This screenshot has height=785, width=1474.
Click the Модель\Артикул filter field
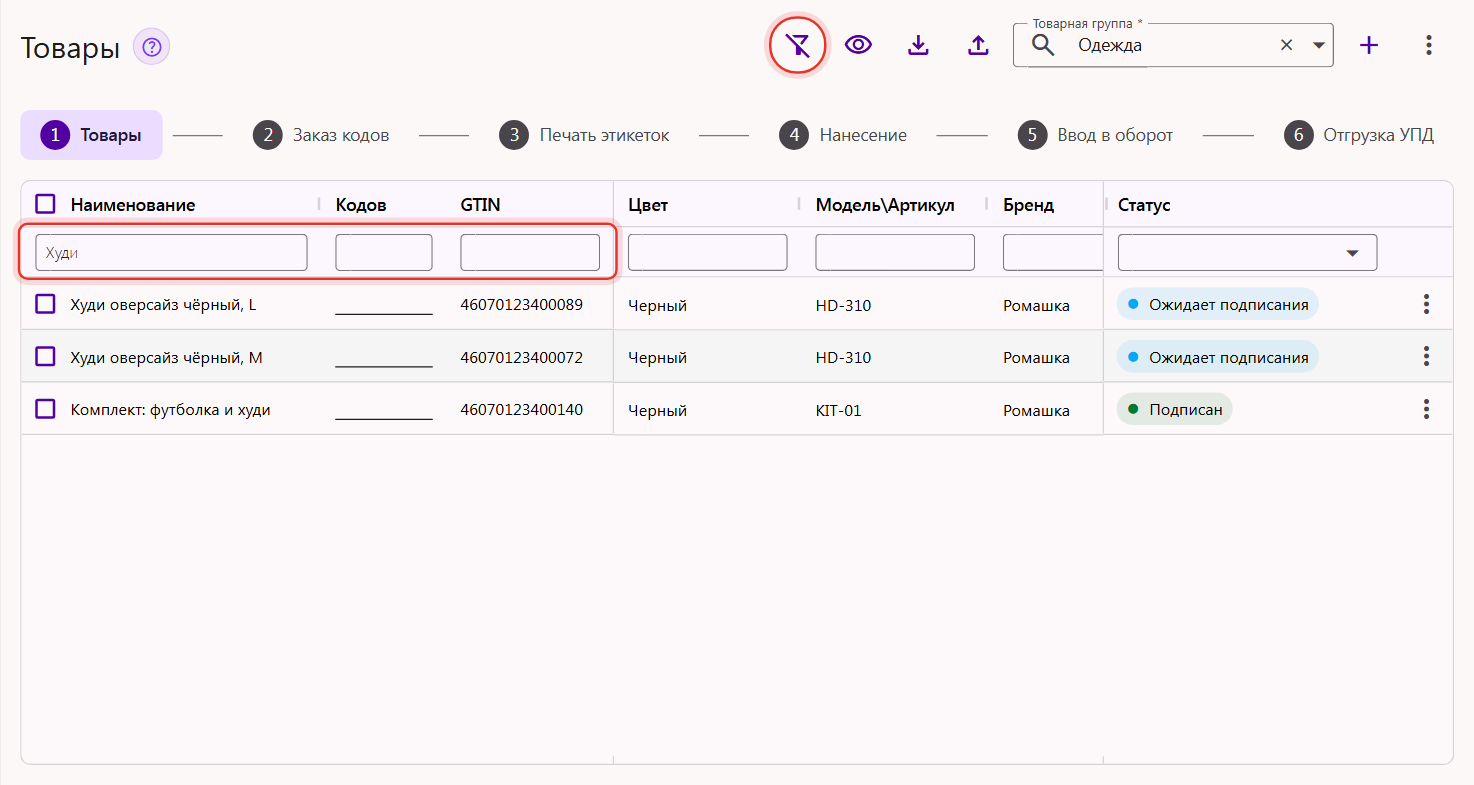895,252
